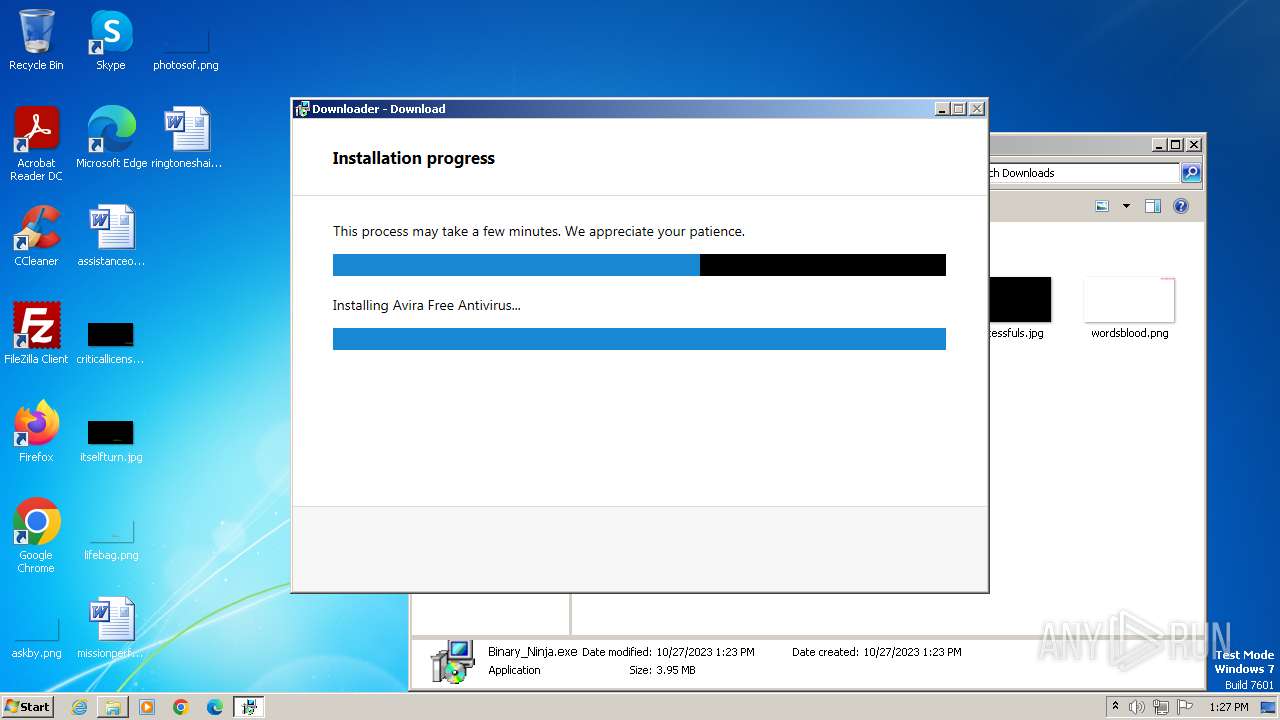Open the Start menu
Image resolution: width=1280 pixels, height=720 pixels.
pos(27,707)
